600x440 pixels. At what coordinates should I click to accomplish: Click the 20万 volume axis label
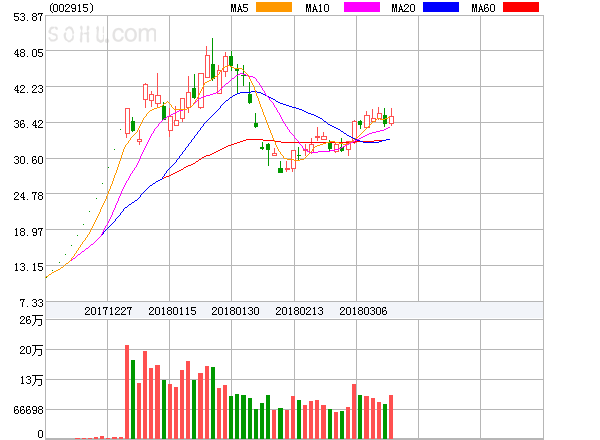31,350
